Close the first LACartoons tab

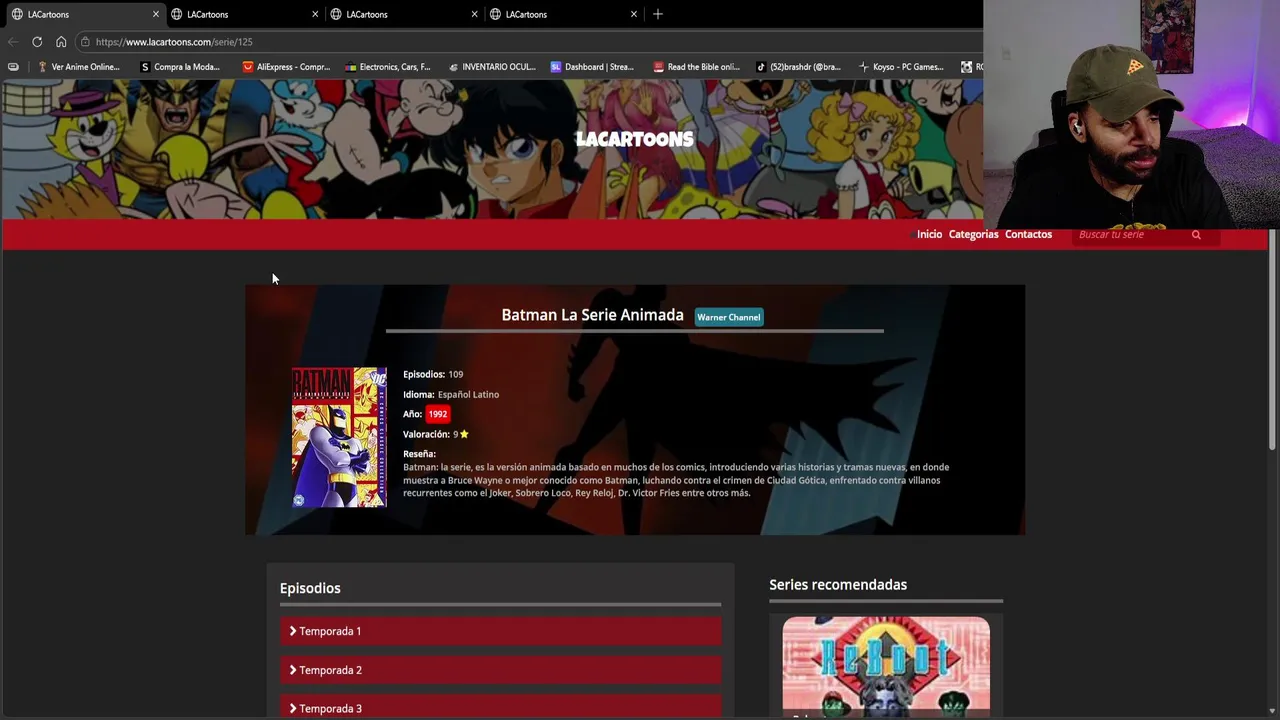pos(156,14)
